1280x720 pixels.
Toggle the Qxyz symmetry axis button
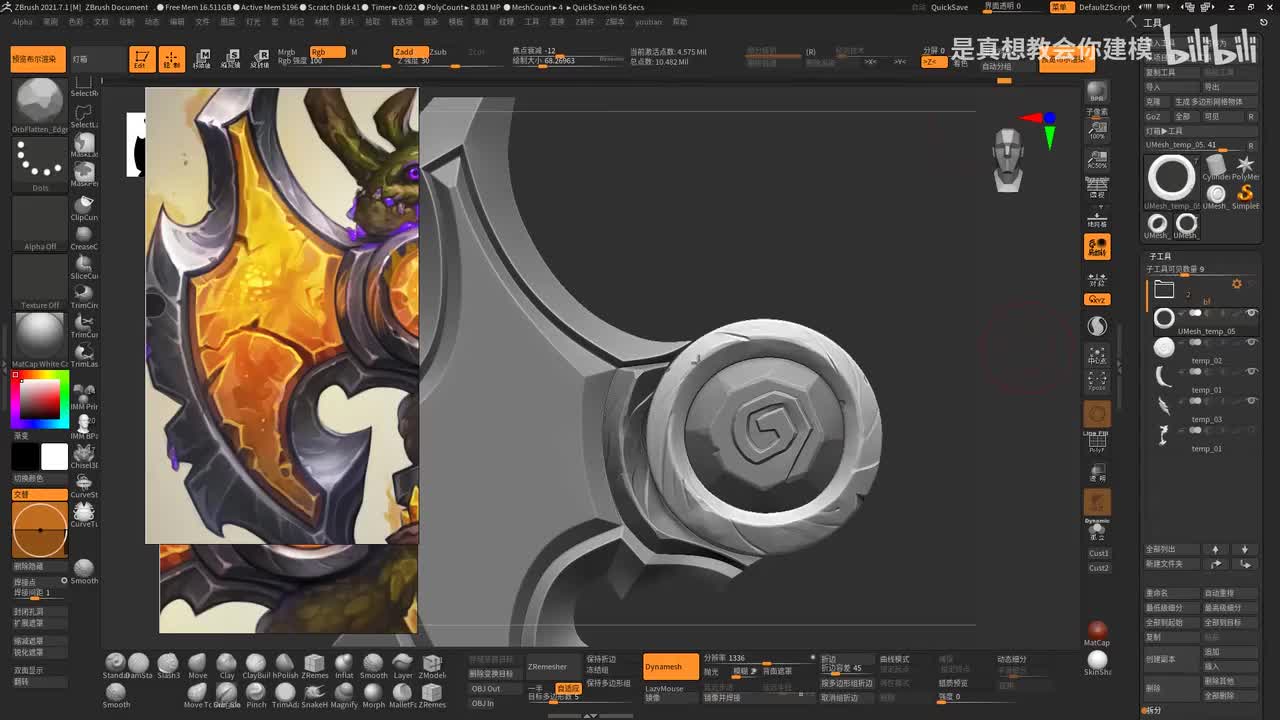coord(1097,300)
